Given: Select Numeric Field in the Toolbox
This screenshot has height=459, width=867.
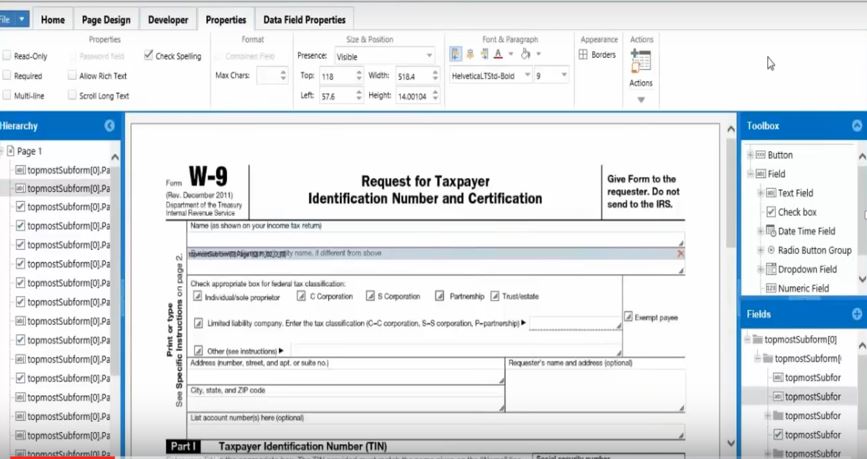Looking at the screenshot, I should click(x=803, y=288).
